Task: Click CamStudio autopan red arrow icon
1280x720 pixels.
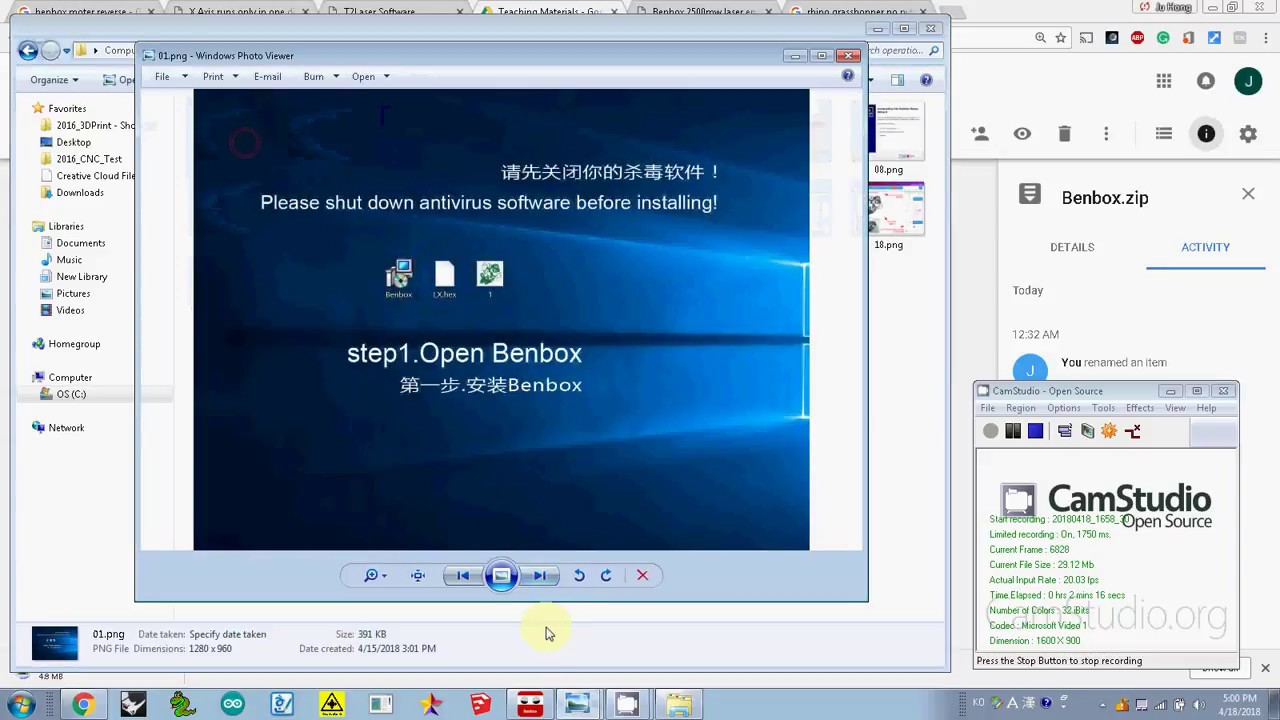Action: pyautogui.click(x=1132, y=431)
